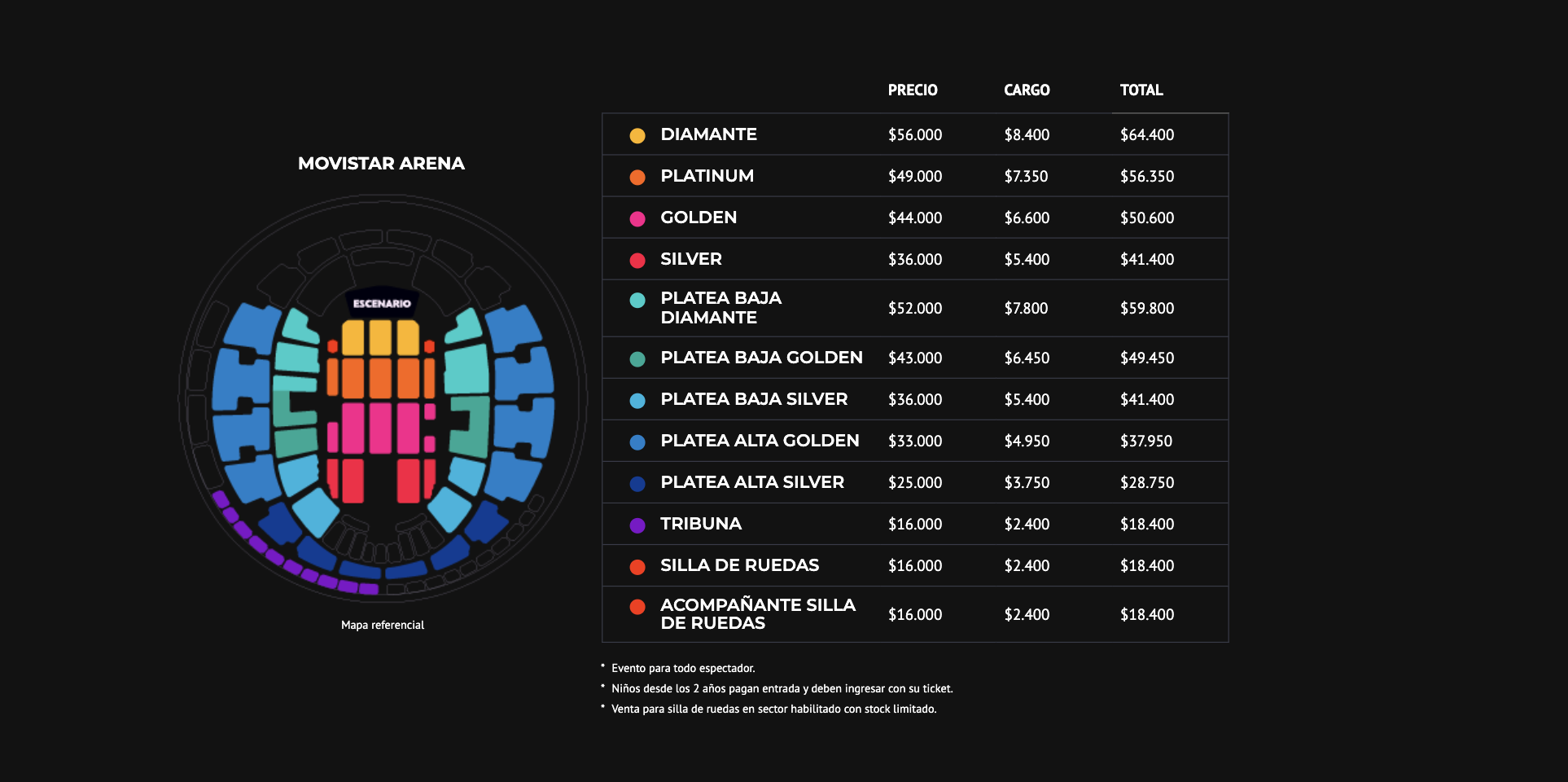Select the center pink Golden seating block
The height and width of the screenshot is (782, 1568).
click(x=380, y=428)
